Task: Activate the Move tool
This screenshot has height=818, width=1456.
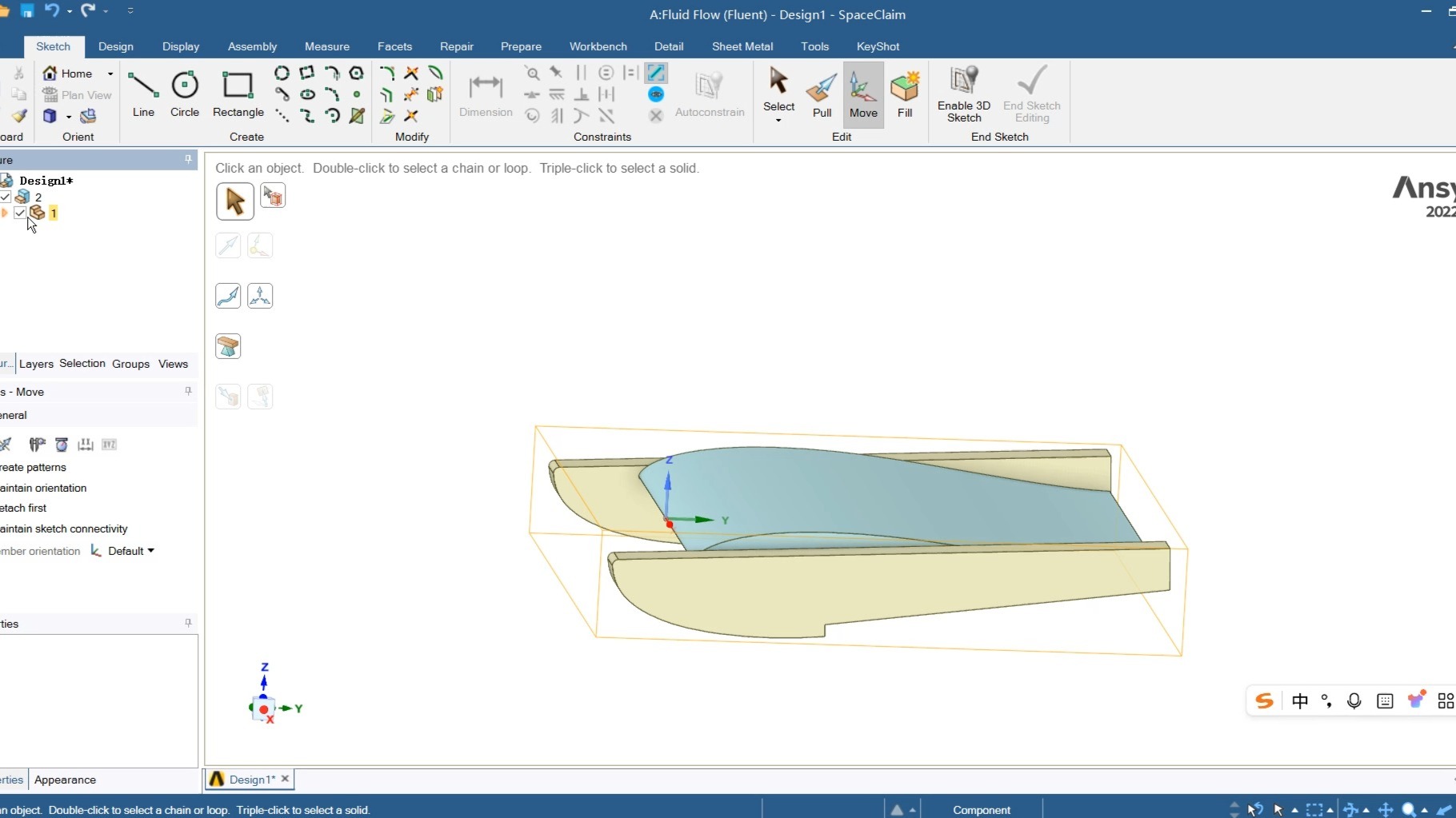Action: [863, 94]
